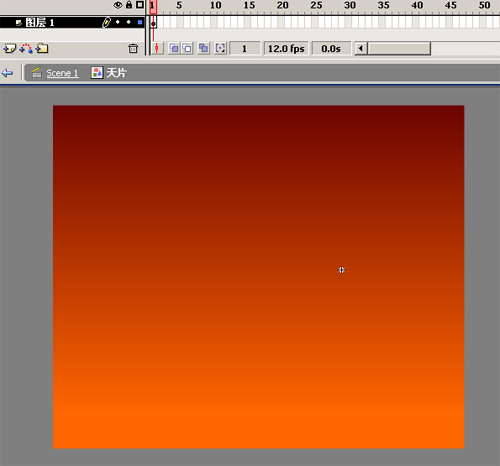The image size is (500, 466).
Task: Show or hide all layers eye icon
Action: (x=118, y=5)
